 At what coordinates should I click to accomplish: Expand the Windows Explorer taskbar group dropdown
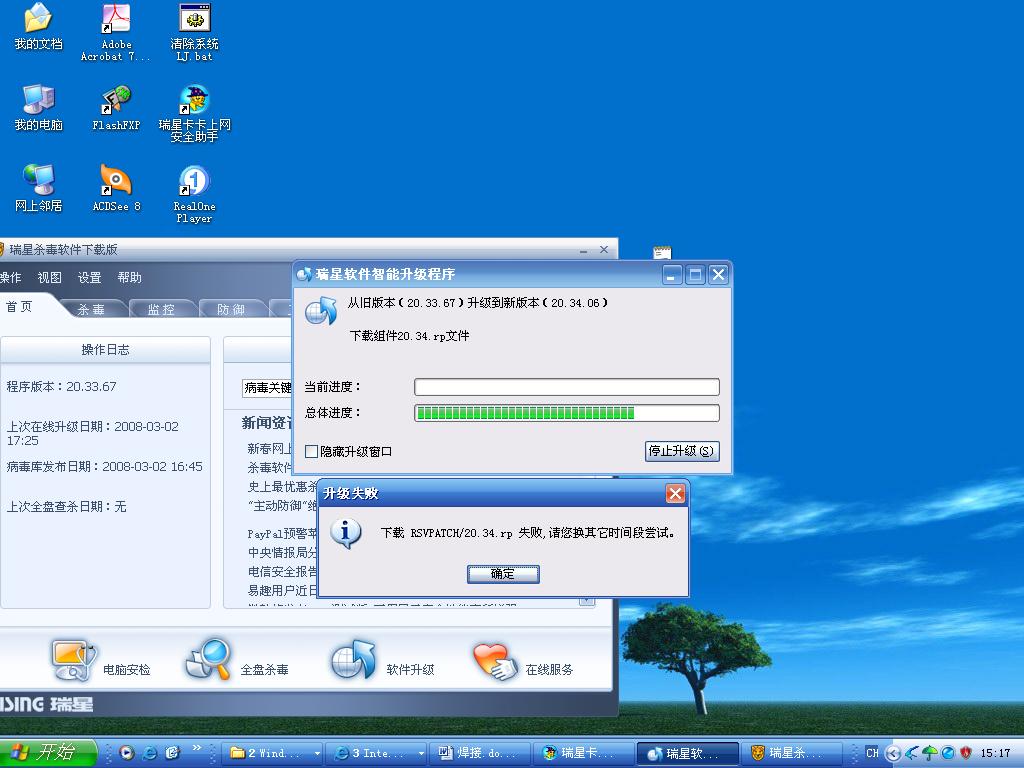pos(318,753)
